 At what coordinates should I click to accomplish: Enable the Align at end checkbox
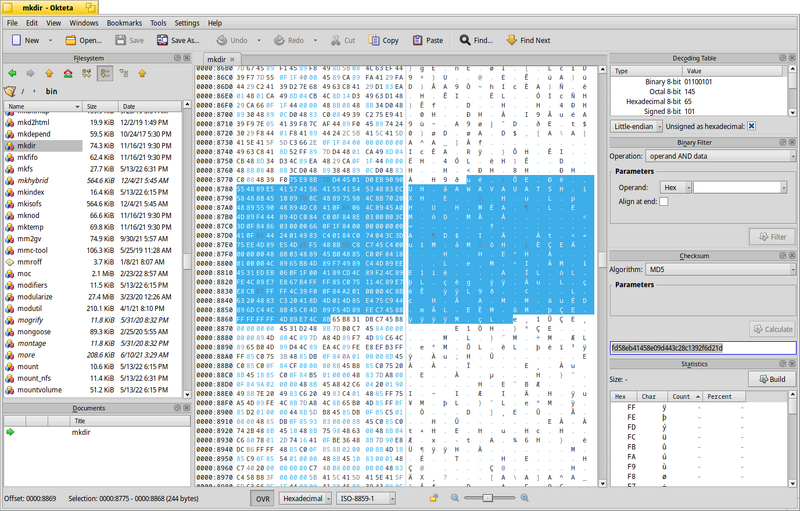pyautogui.click(x=663, y=201)
